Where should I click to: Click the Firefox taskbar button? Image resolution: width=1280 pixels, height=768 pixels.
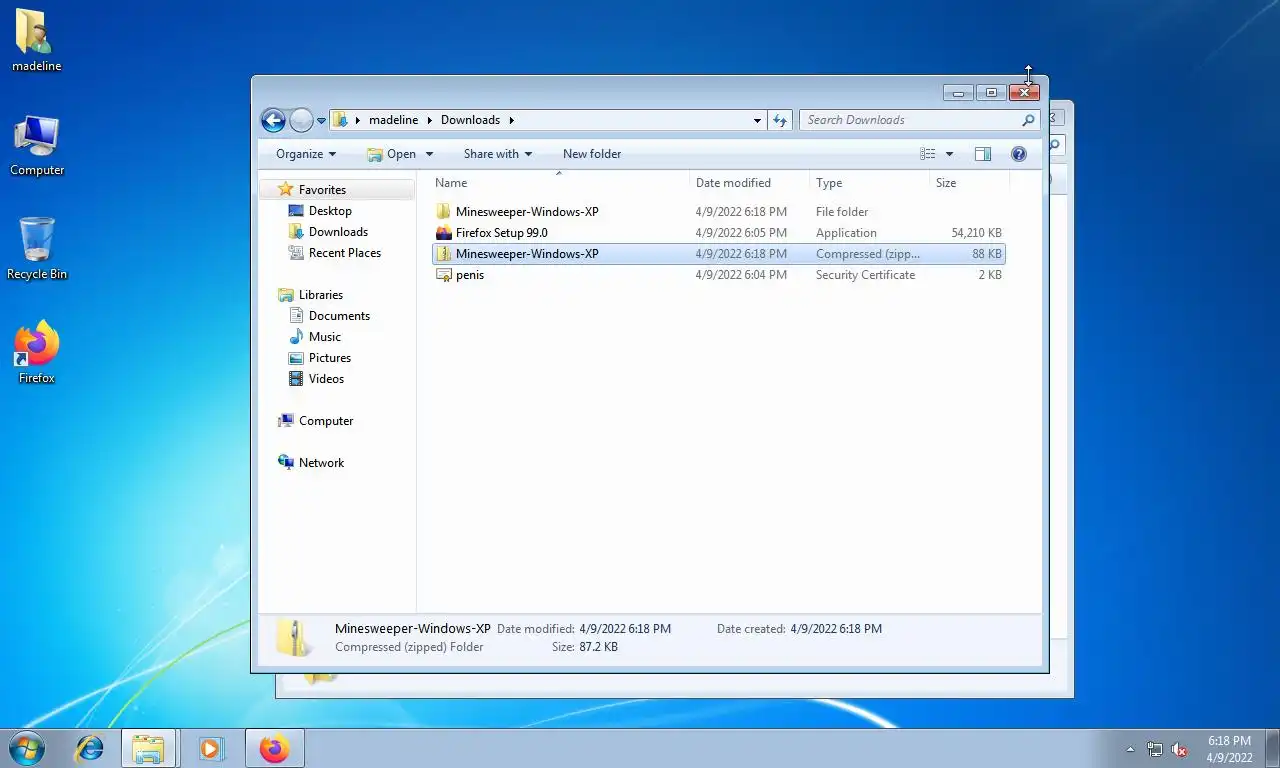tap(274, 748)
